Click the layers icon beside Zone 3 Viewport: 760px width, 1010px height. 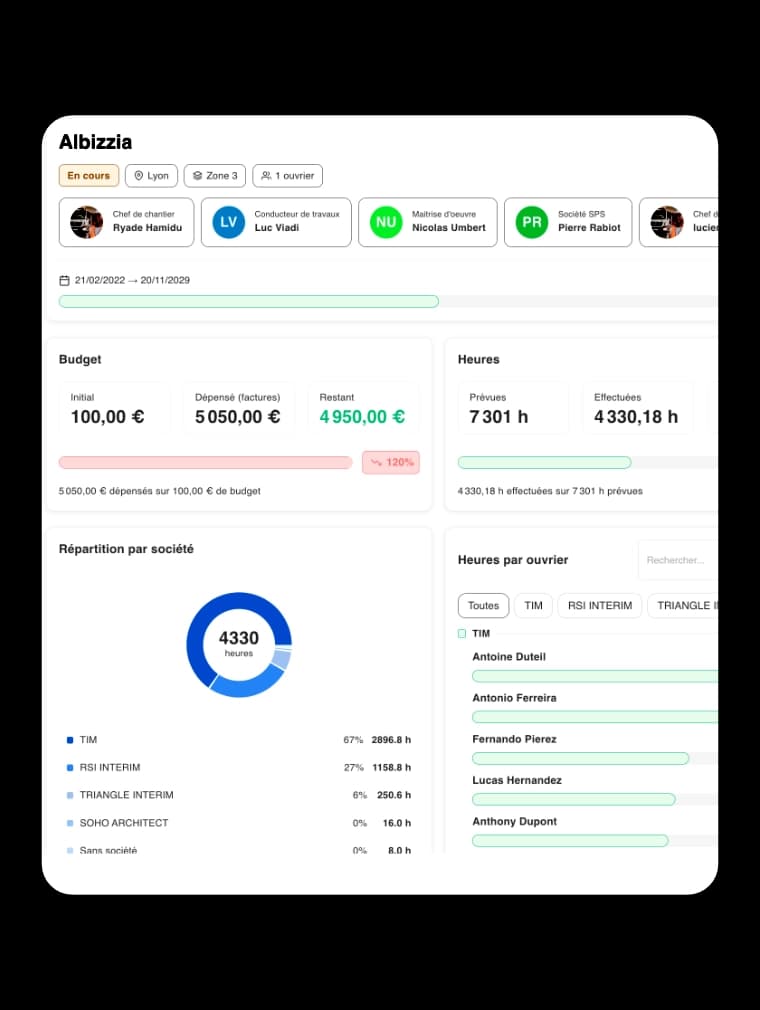click(x=197, y=175)
